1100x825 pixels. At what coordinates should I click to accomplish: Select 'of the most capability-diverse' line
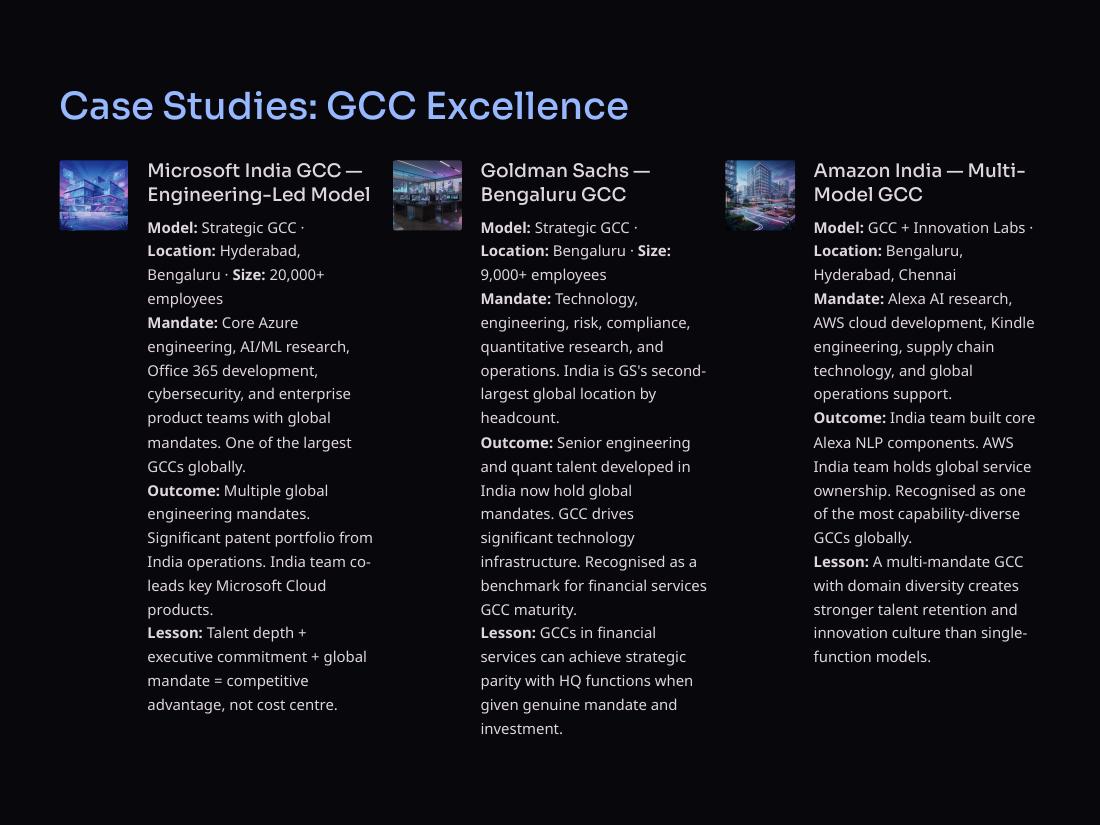coord(917,514)
